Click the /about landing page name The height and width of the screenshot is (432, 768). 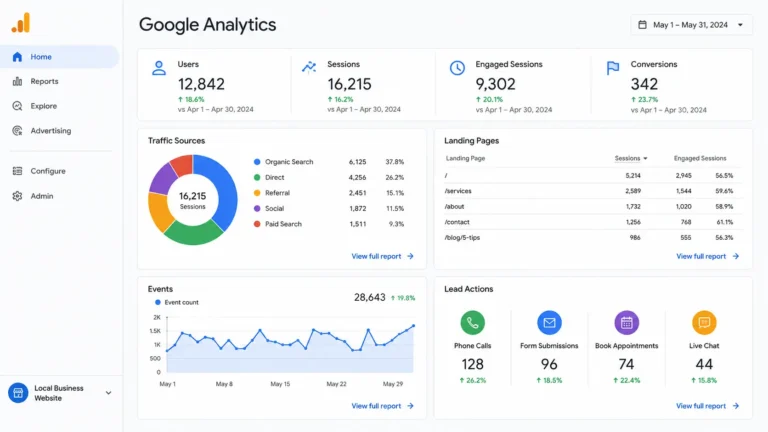454,207
